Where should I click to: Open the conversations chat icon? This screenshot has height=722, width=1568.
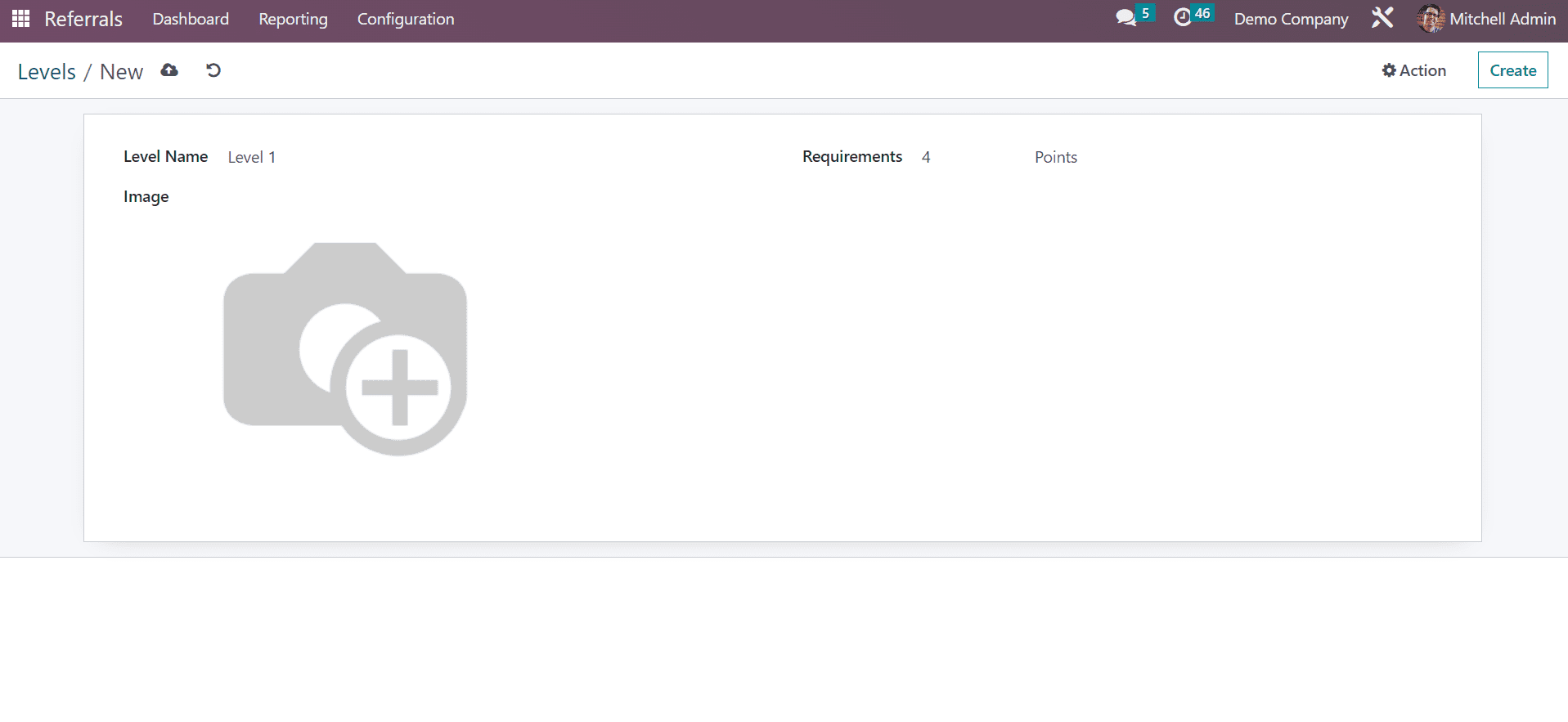tap(1125, 18)
